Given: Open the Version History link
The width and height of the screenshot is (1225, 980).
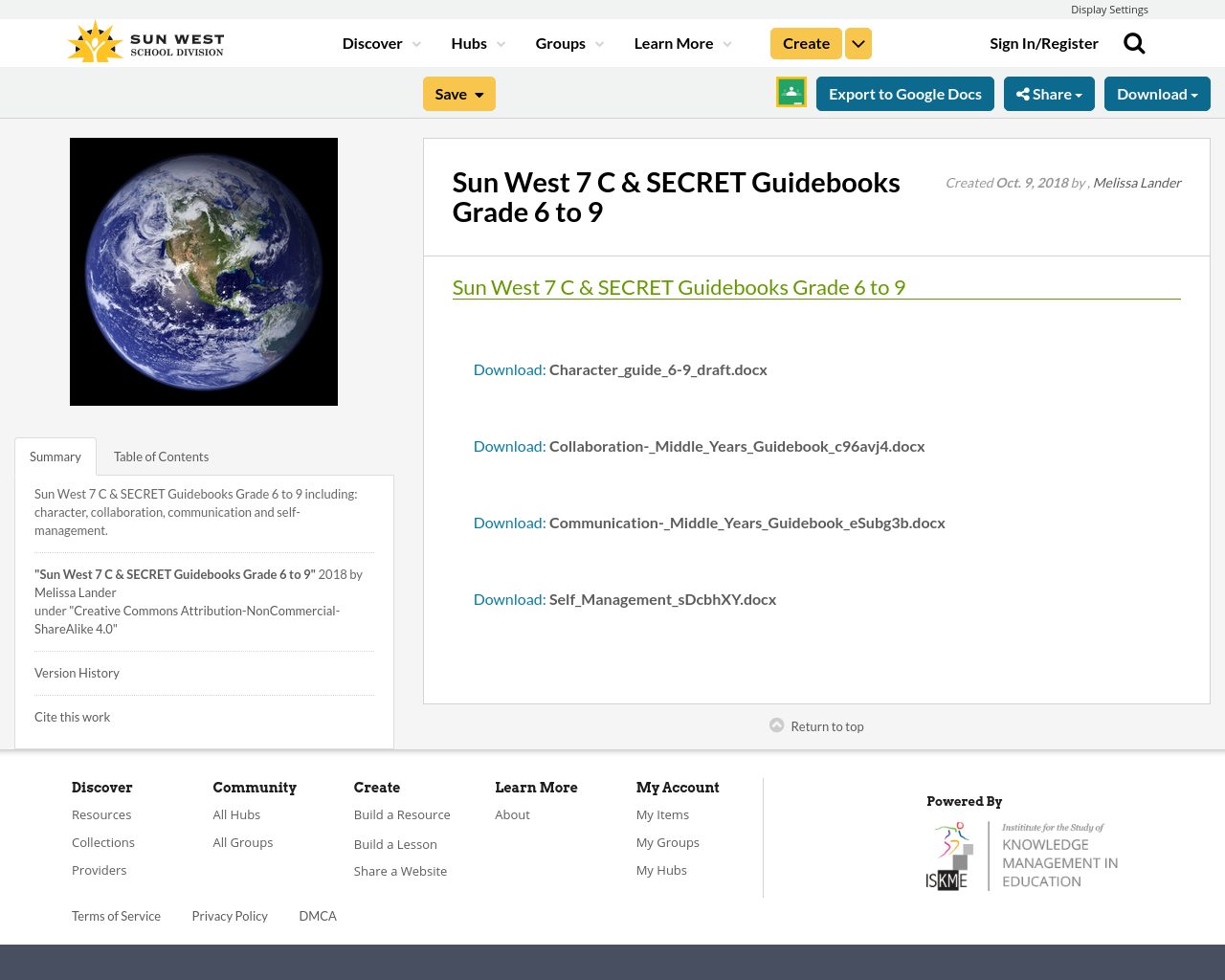Looking at the screenshot, I should click(77, 673).
